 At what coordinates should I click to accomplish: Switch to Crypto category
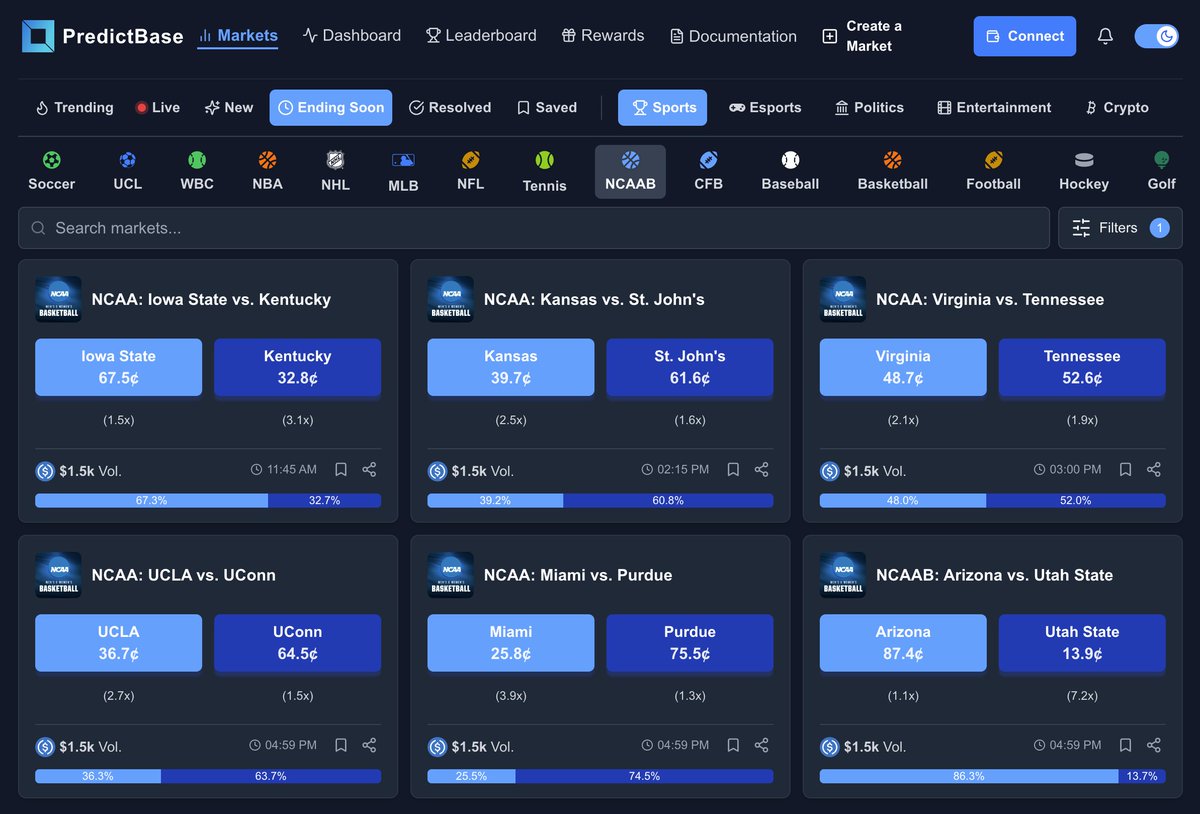(x=1117, y=107)
